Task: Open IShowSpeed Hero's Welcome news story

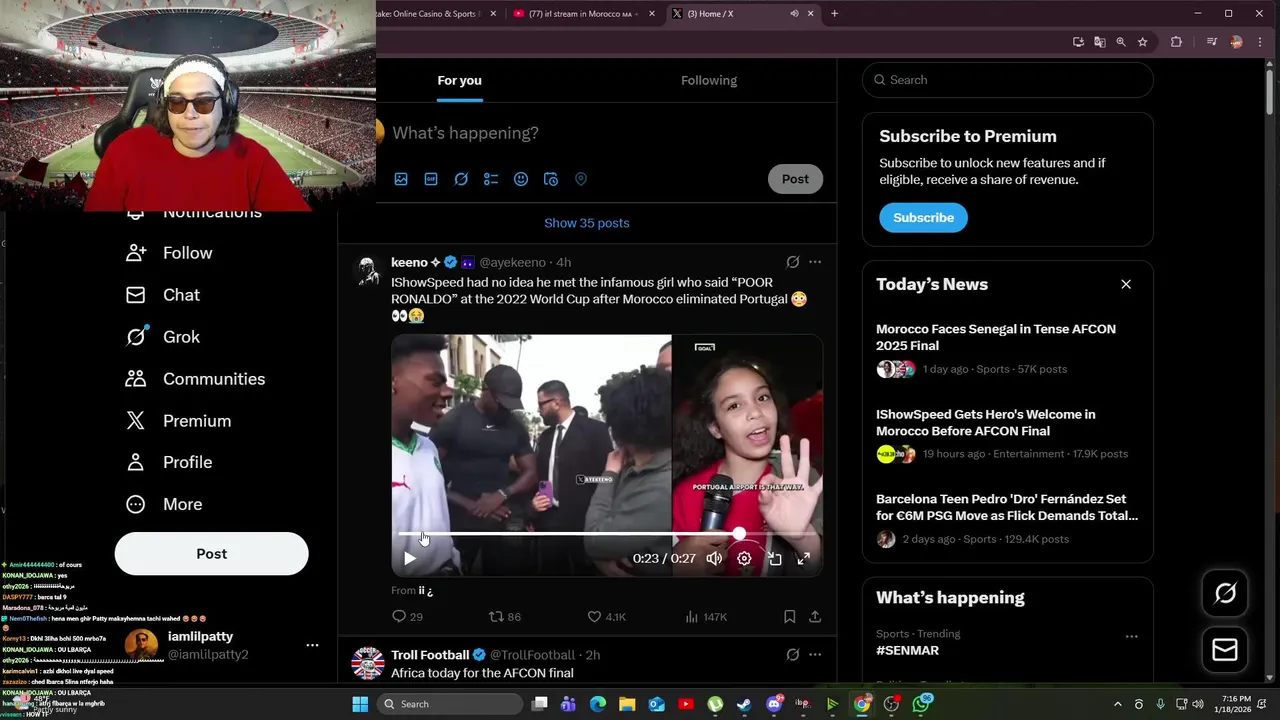Action: tap(1008, 434)
